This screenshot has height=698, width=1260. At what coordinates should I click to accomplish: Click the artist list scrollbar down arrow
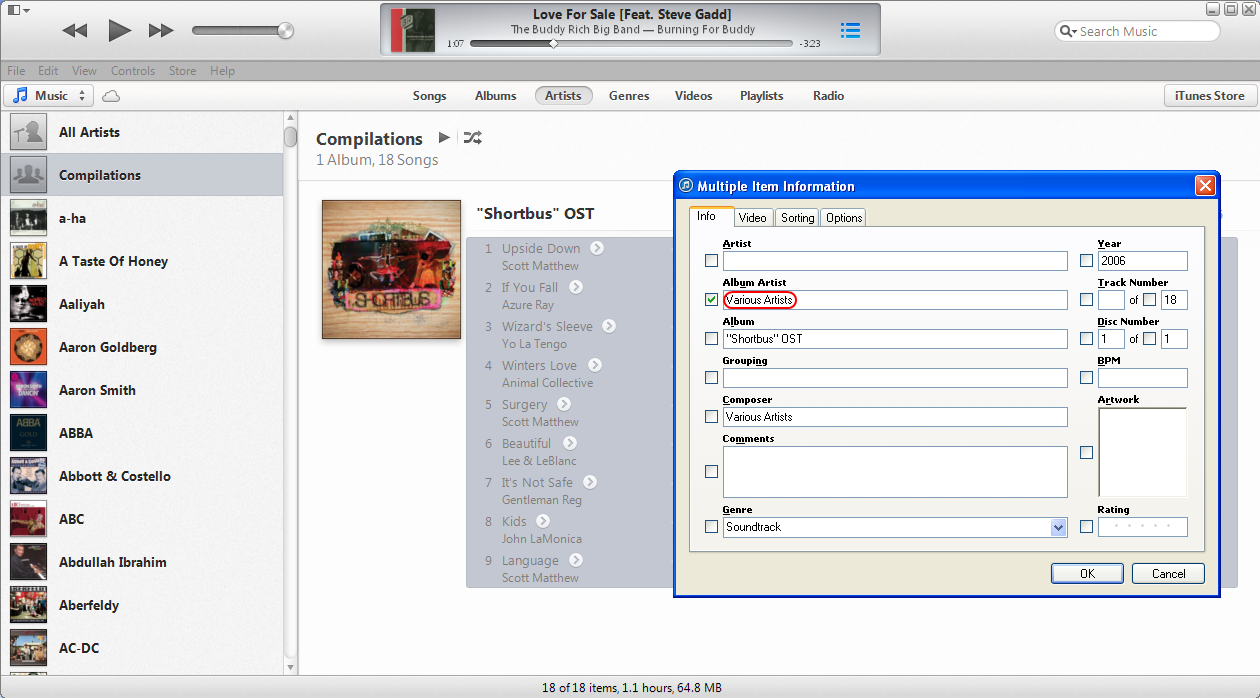290,667
